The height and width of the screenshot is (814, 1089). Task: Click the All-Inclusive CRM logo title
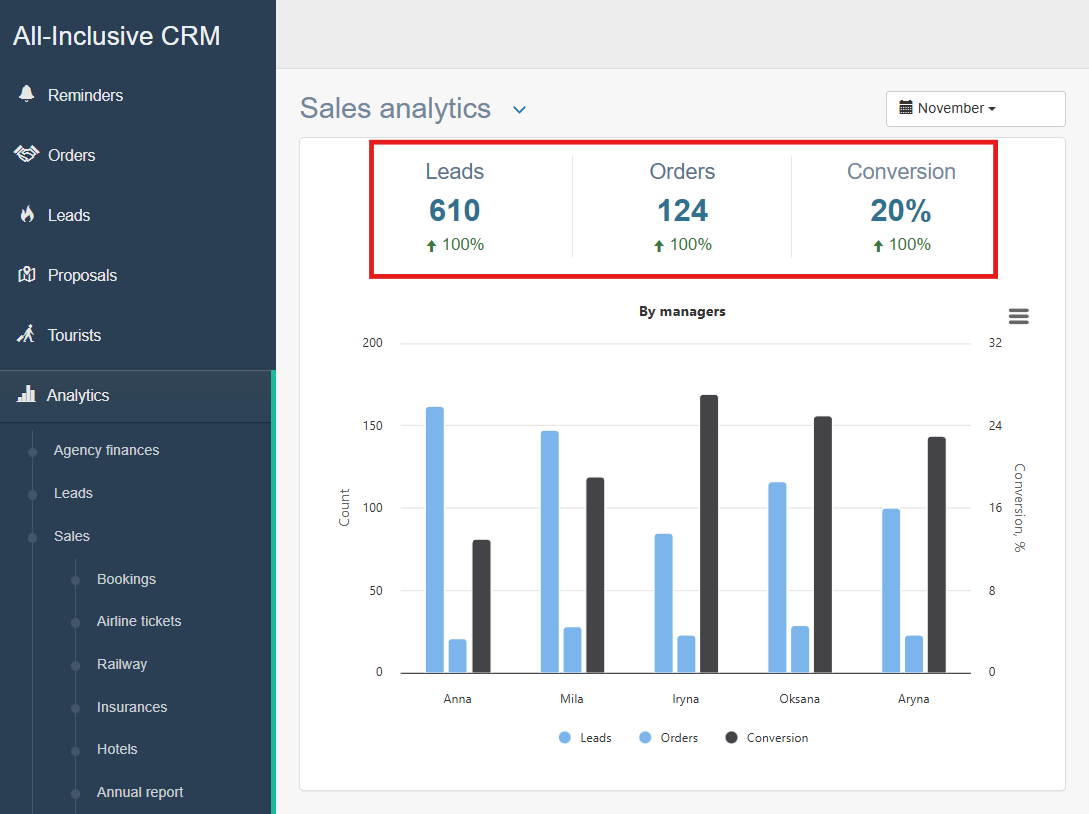pos(117,37)
